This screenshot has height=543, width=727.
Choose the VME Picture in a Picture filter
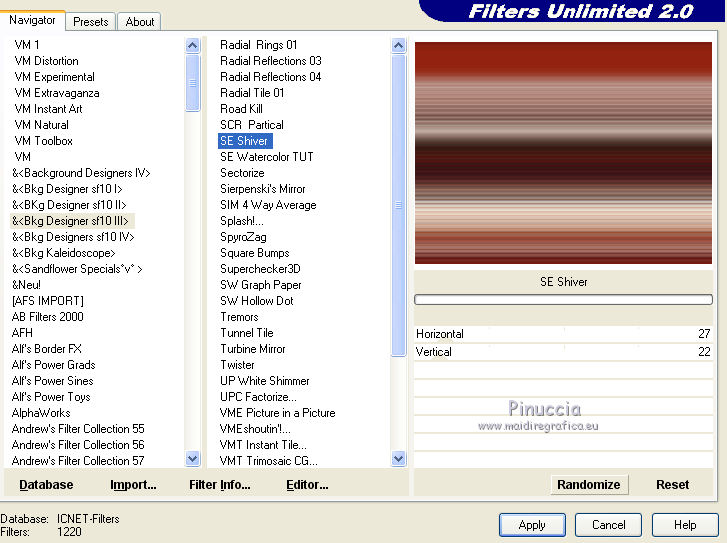tap(278, 413)
